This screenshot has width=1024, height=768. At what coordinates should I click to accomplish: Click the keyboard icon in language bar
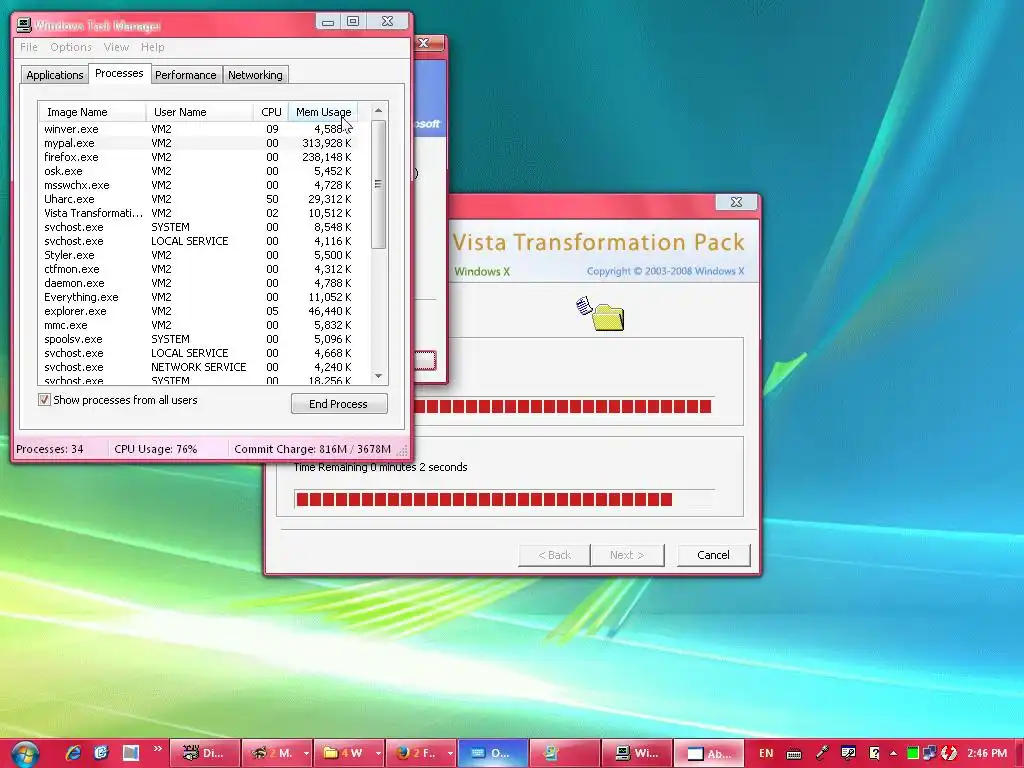pyautogui.click(x=793, y=754)
